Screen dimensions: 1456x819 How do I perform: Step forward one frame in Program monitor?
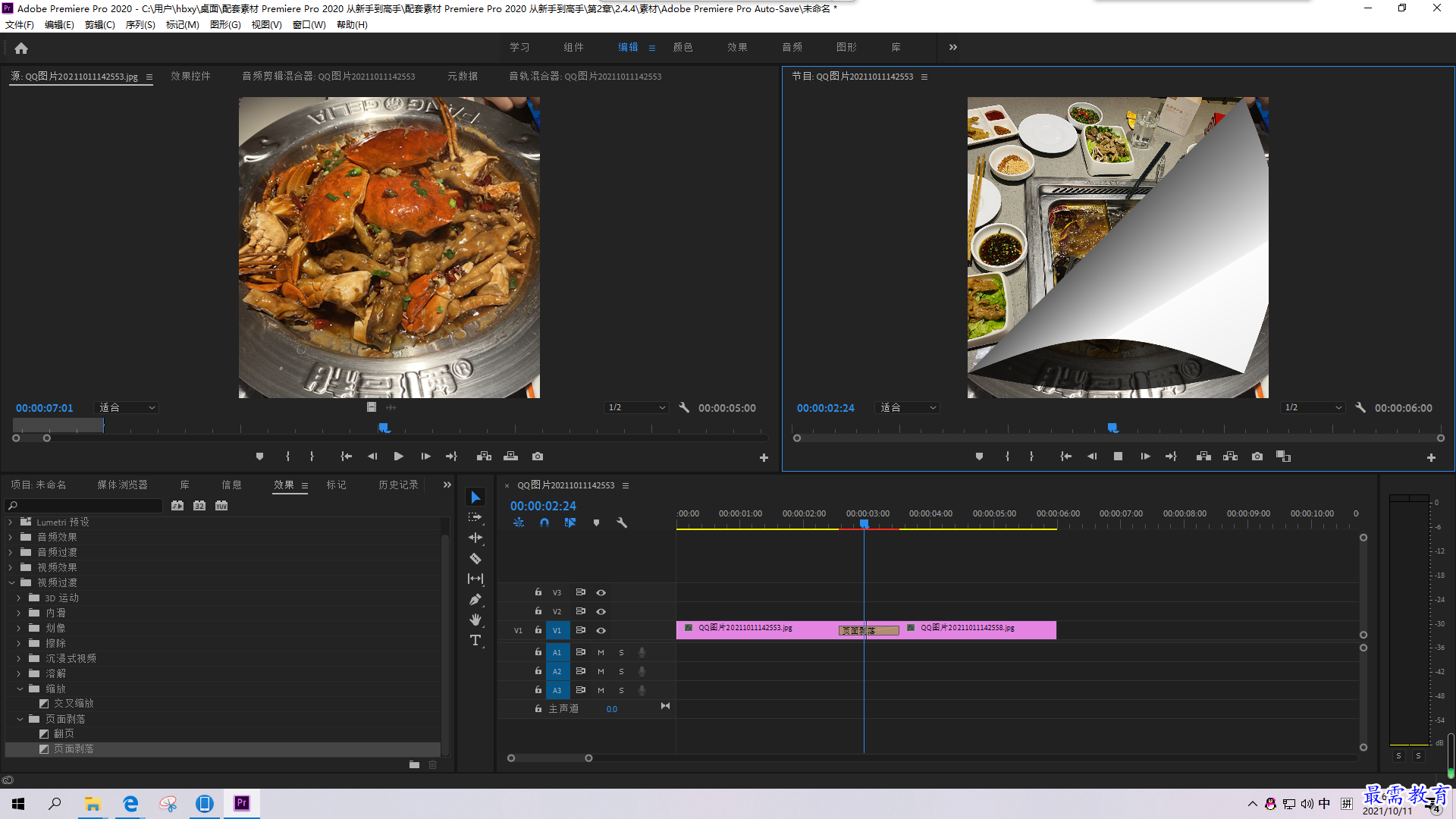[x=1145, y=457]
